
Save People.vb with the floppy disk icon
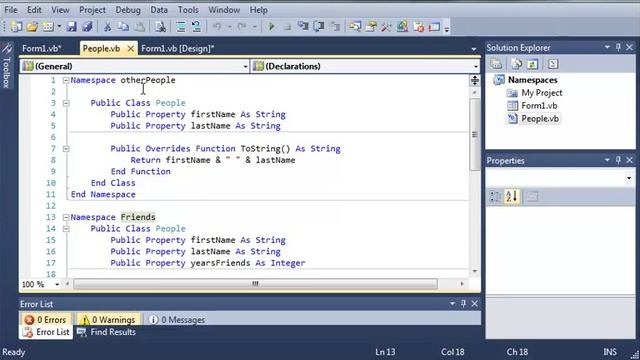click(x=72, y=27)
